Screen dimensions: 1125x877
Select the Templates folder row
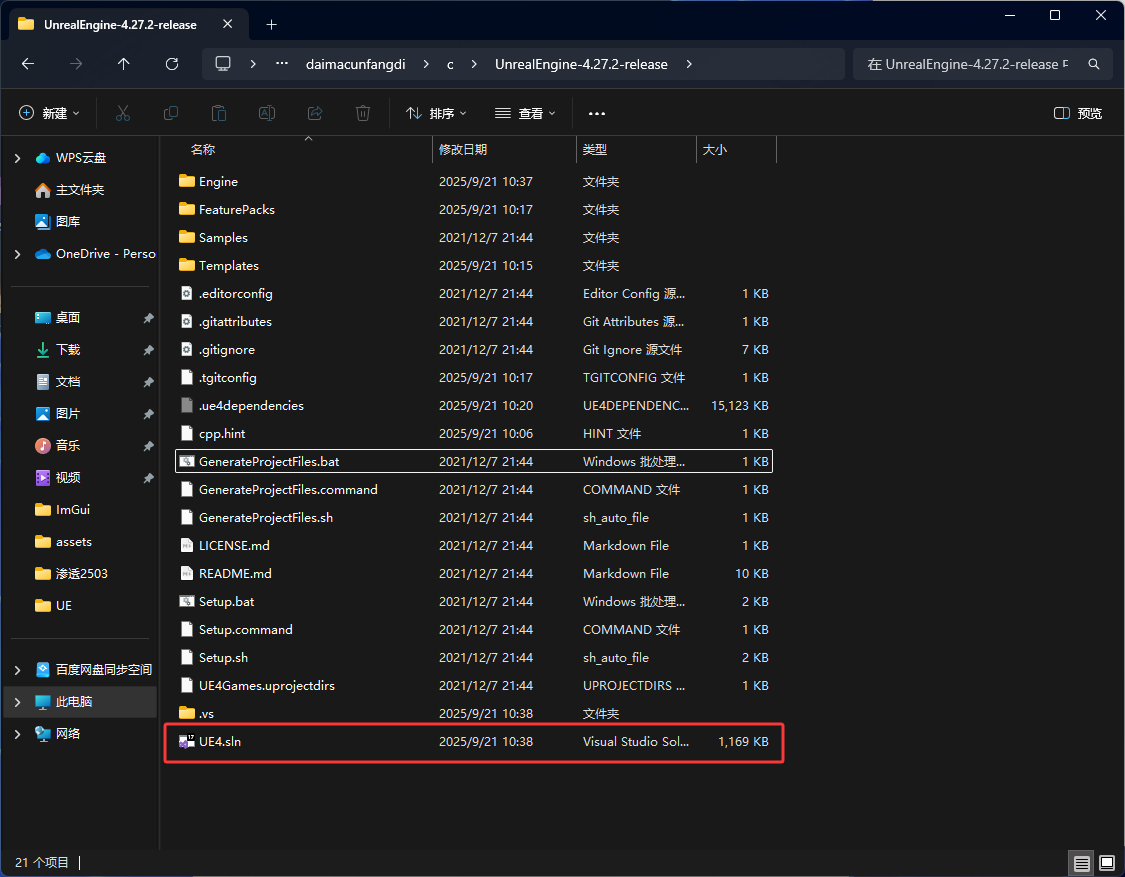pos(474,266)
